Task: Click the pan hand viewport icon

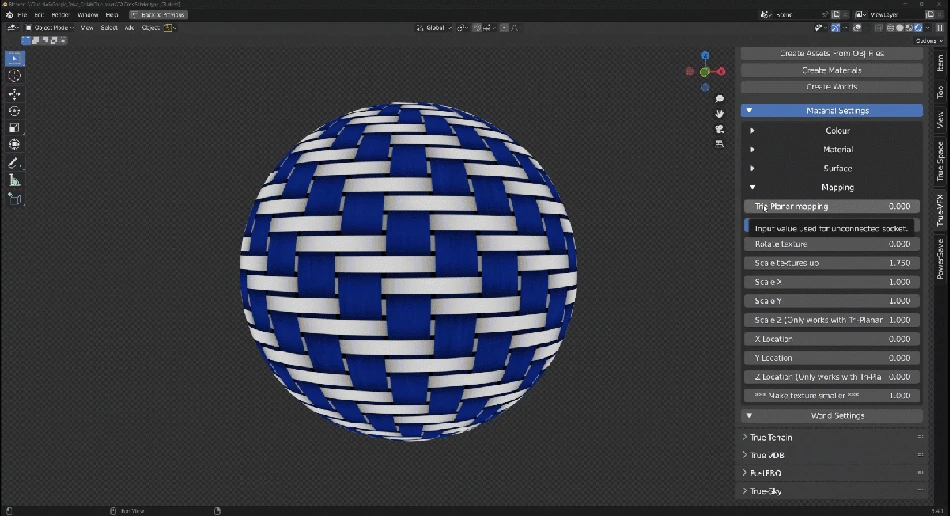Action: [x=719, y=114]
